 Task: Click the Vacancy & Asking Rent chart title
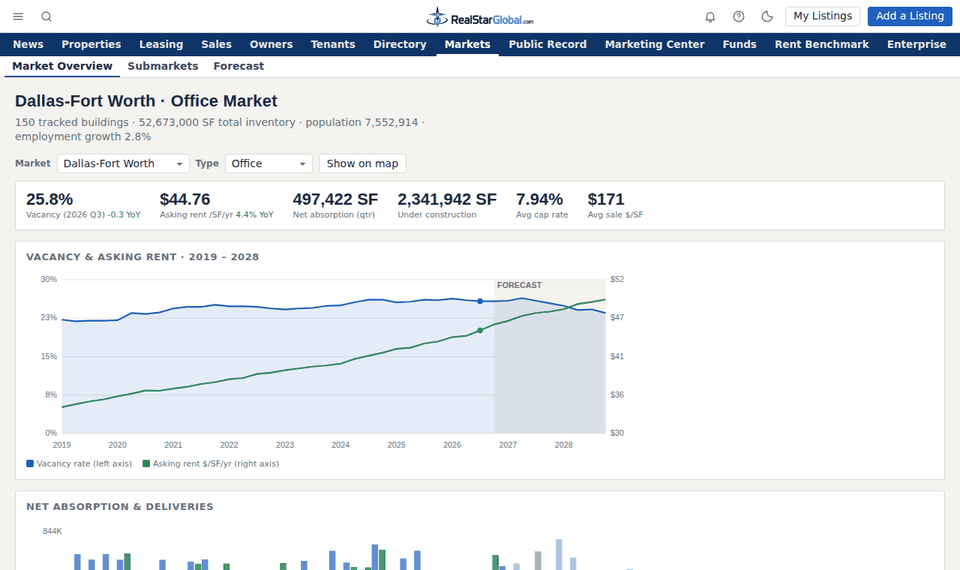tap(143, 257)
